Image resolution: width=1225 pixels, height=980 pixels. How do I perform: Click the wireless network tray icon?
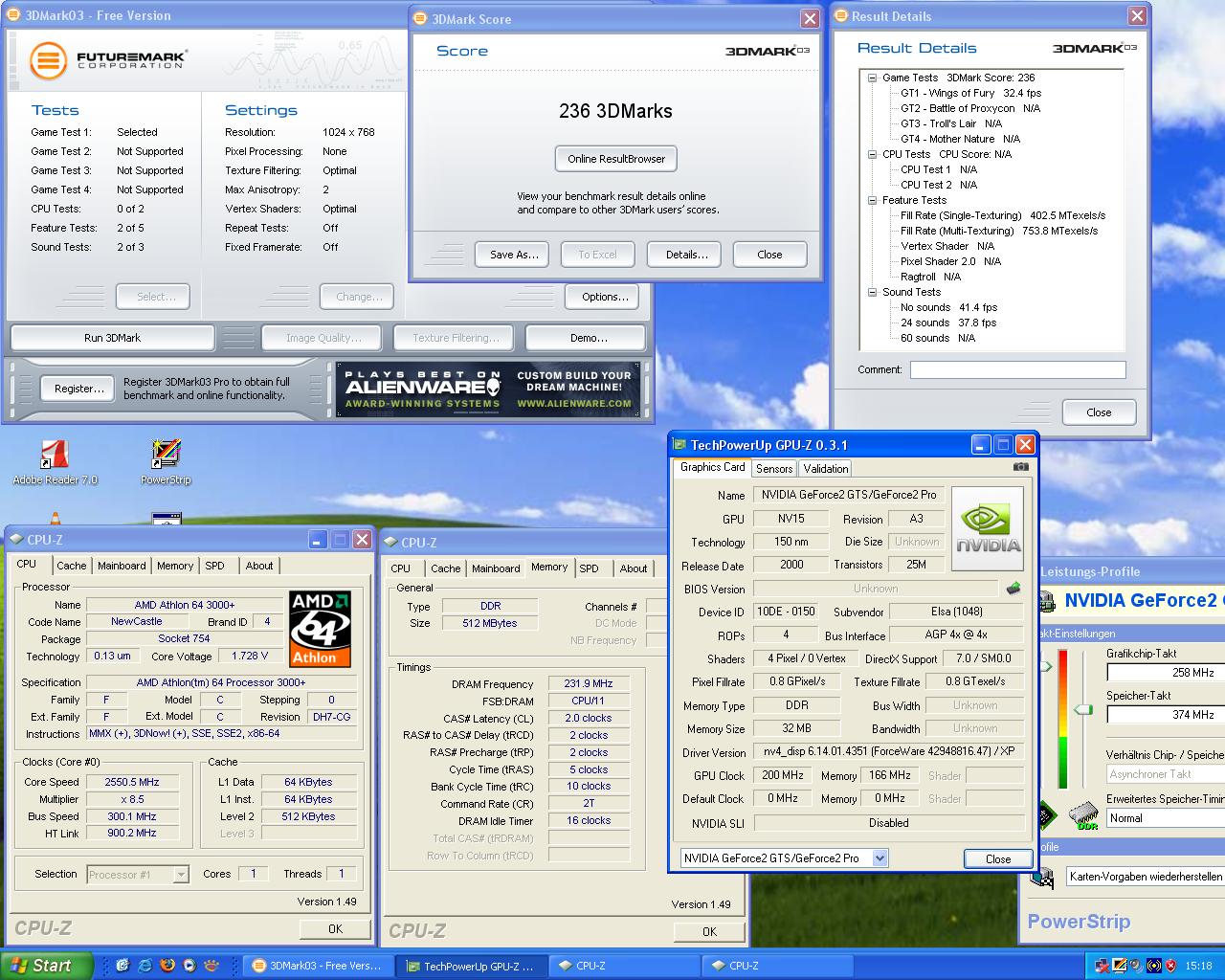click(1155, 966)
